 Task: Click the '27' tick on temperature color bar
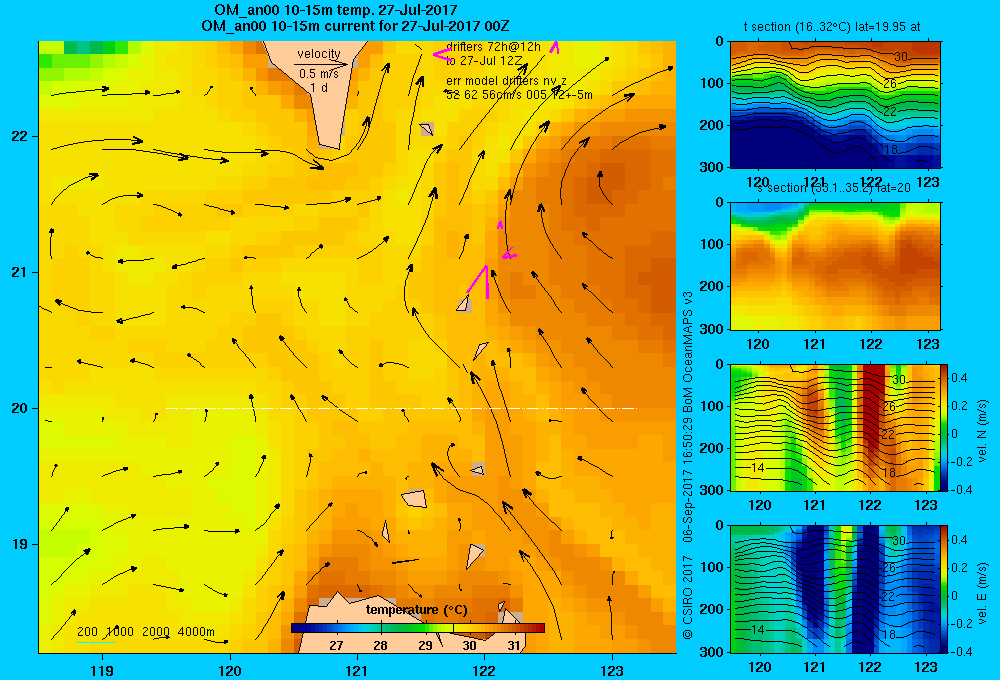336,646
